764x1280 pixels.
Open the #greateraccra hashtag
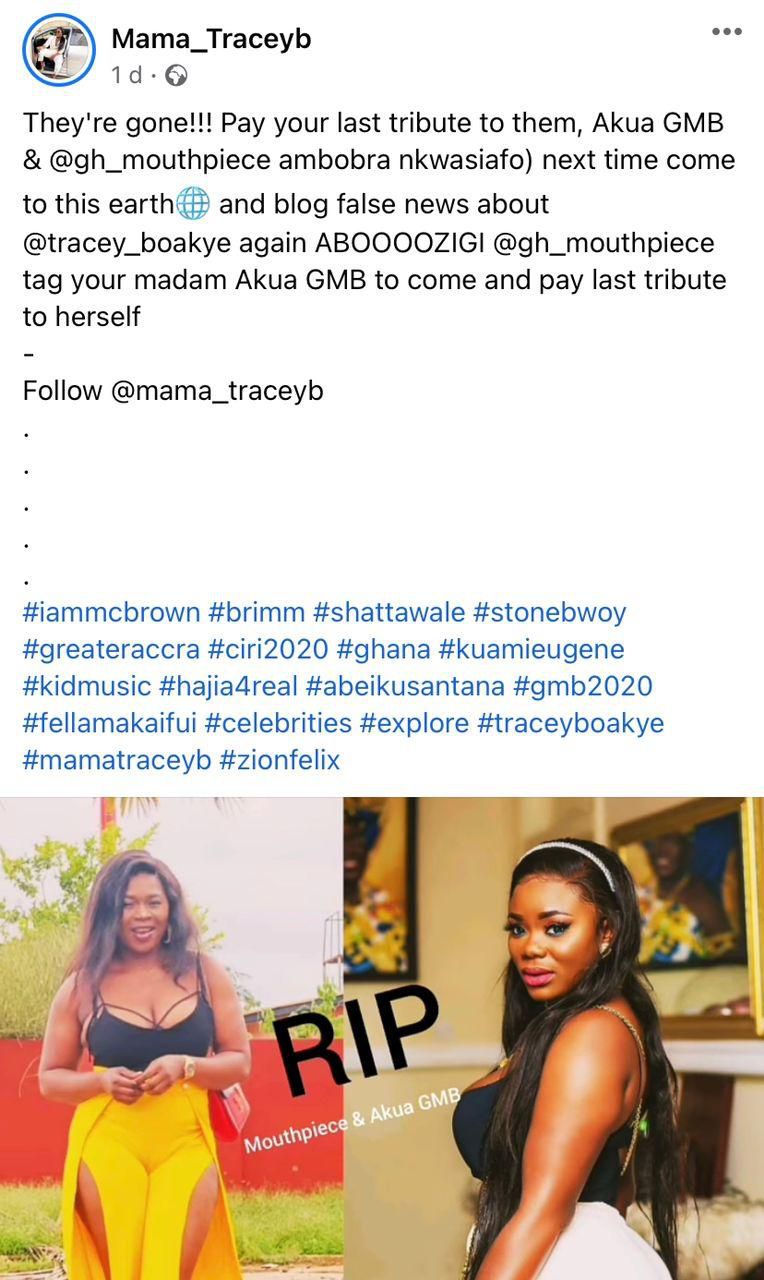coord(111,650)
